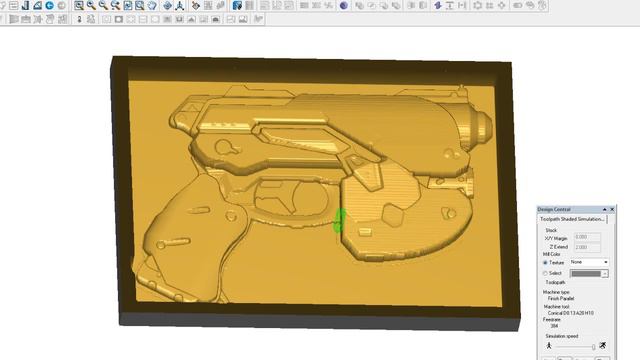
Task: Click the fast running figure speed icon
Action: tap(603, 346)
